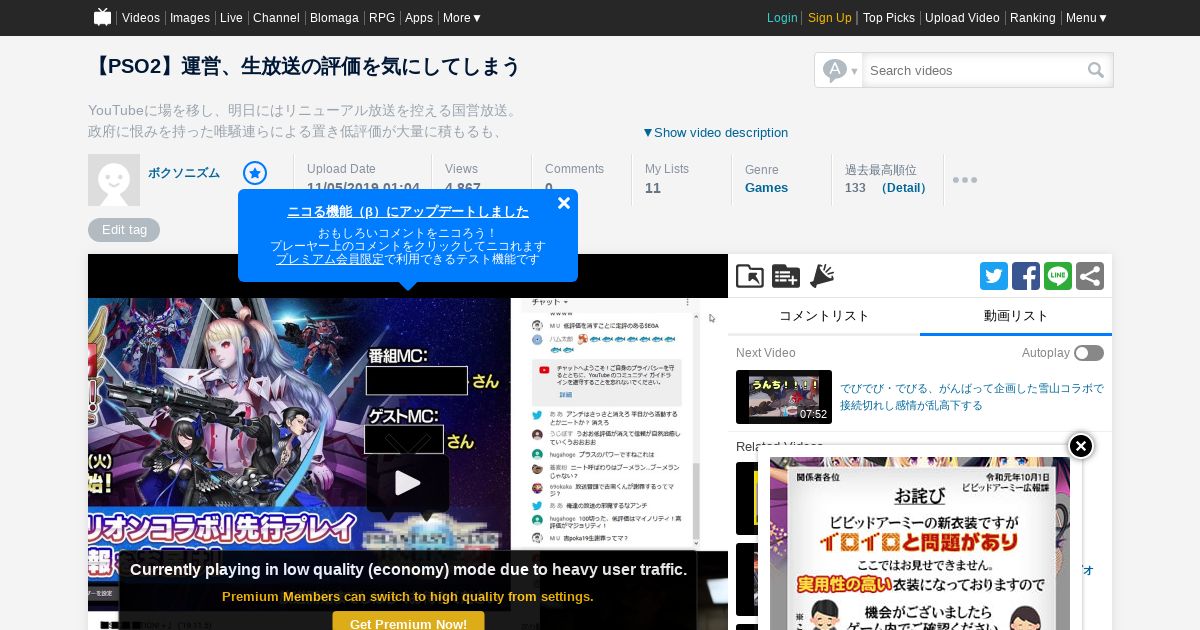Expand the Menu dropdown at top right

[x=1087, y=18]
